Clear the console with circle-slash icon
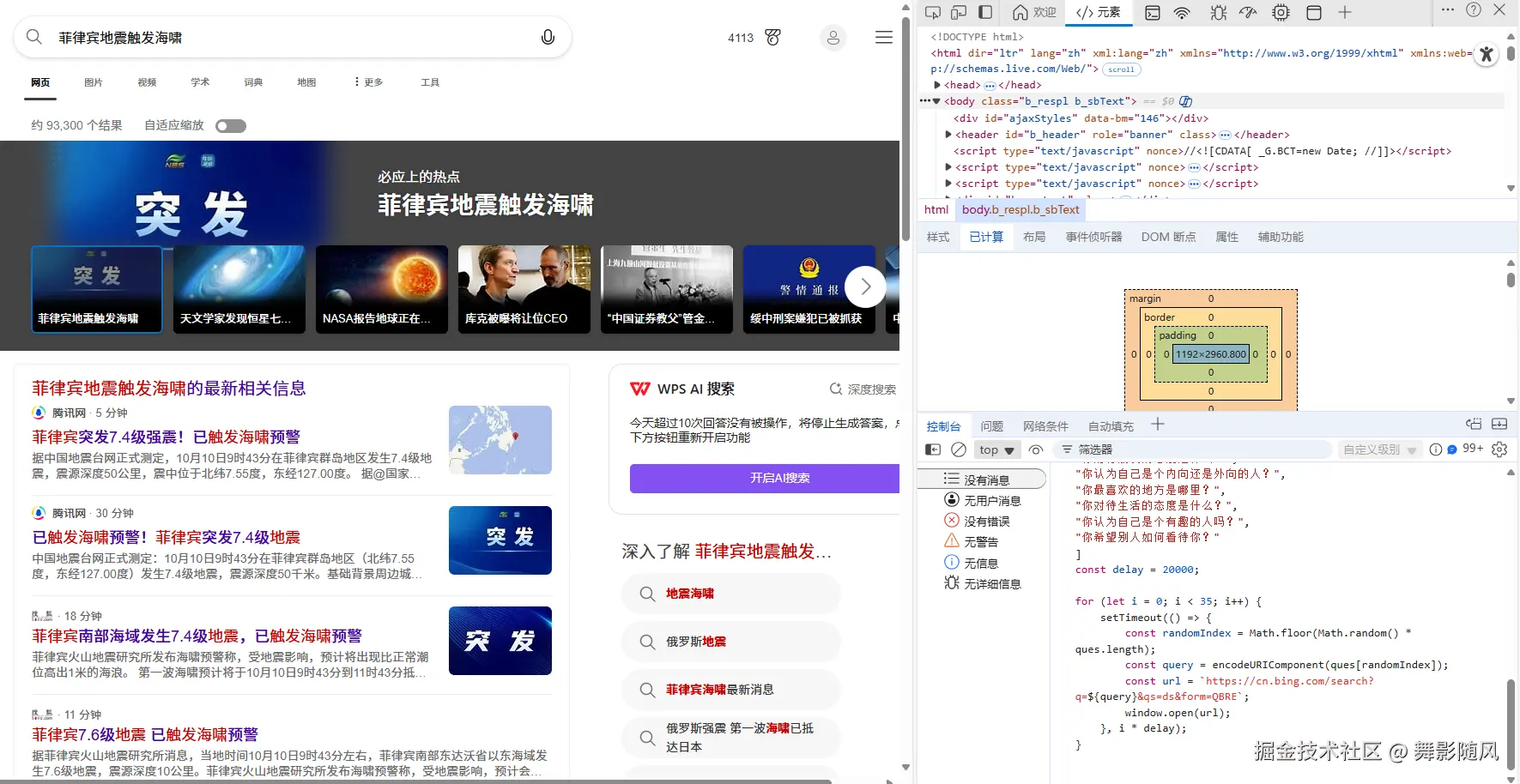Image resolution: width=1520 pixels, height=784 pixels. coord(959,449)
